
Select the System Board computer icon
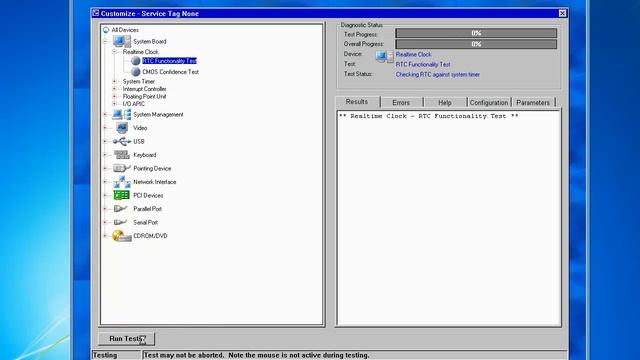(122, 41)
